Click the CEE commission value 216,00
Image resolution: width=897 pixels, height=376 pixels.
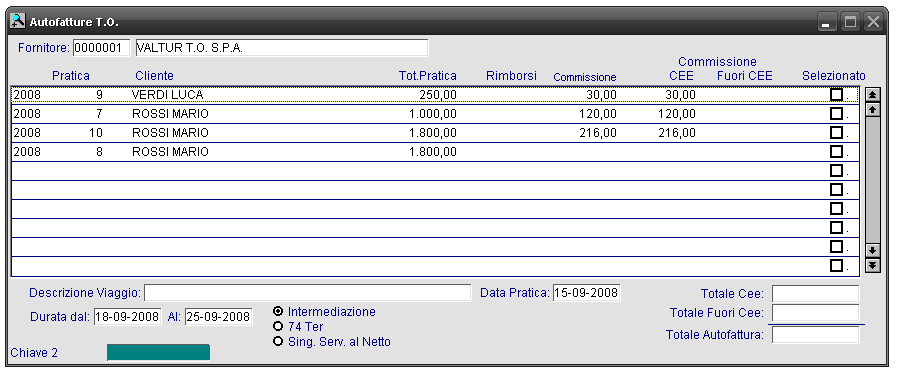tap(677, 133)
